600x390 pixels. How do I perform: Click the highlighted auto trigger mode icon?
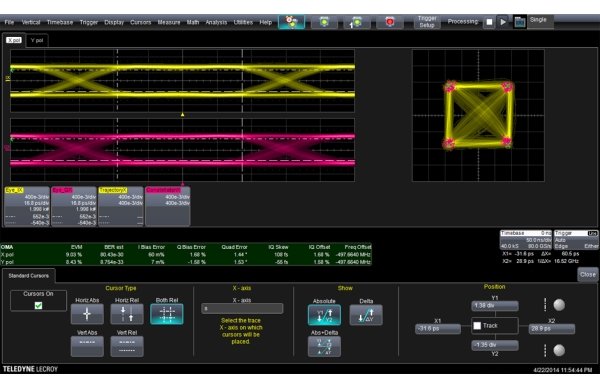click(x=291, y=22)
